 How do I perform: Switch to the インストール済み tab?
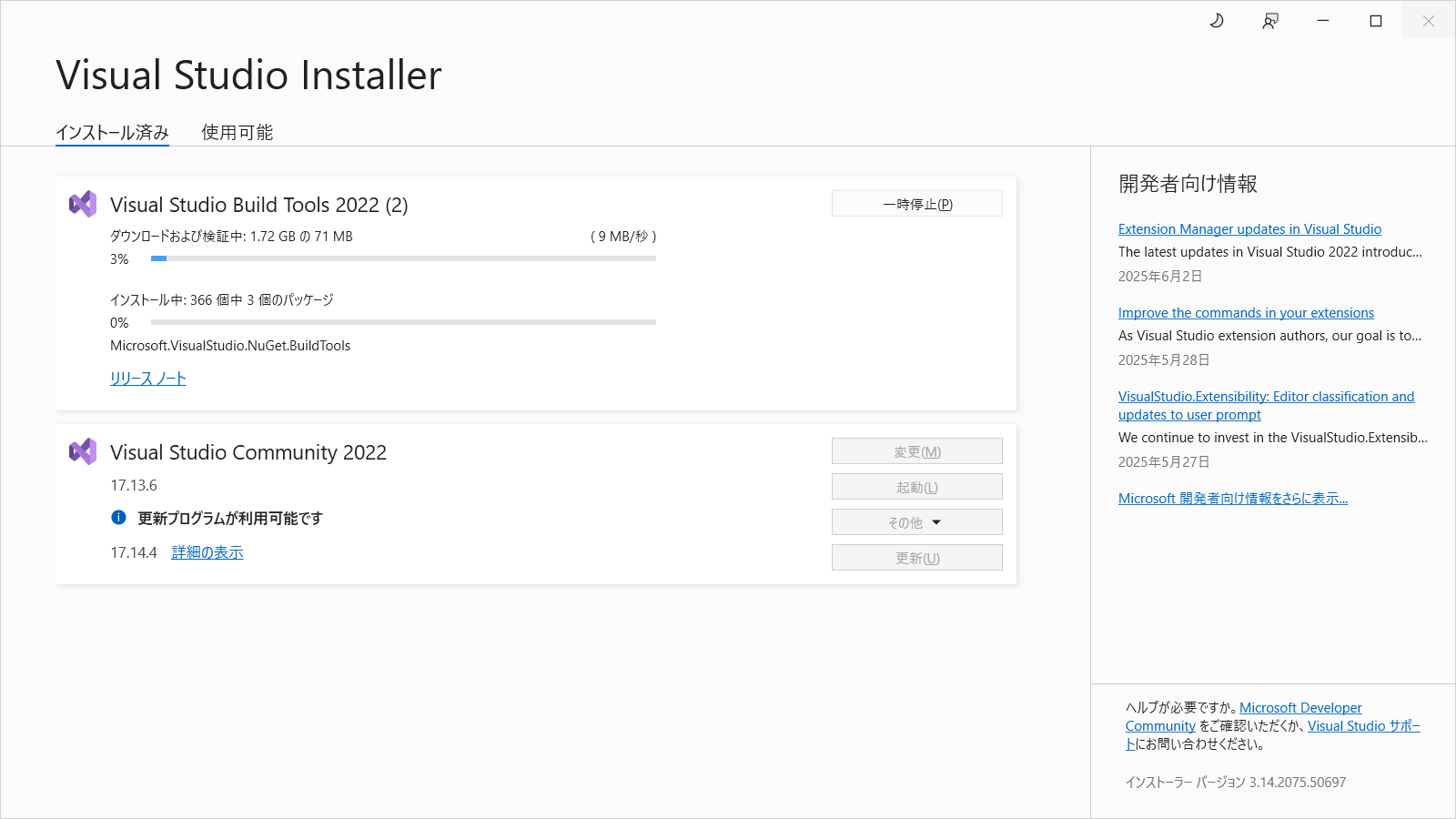(x=112, y=133)
